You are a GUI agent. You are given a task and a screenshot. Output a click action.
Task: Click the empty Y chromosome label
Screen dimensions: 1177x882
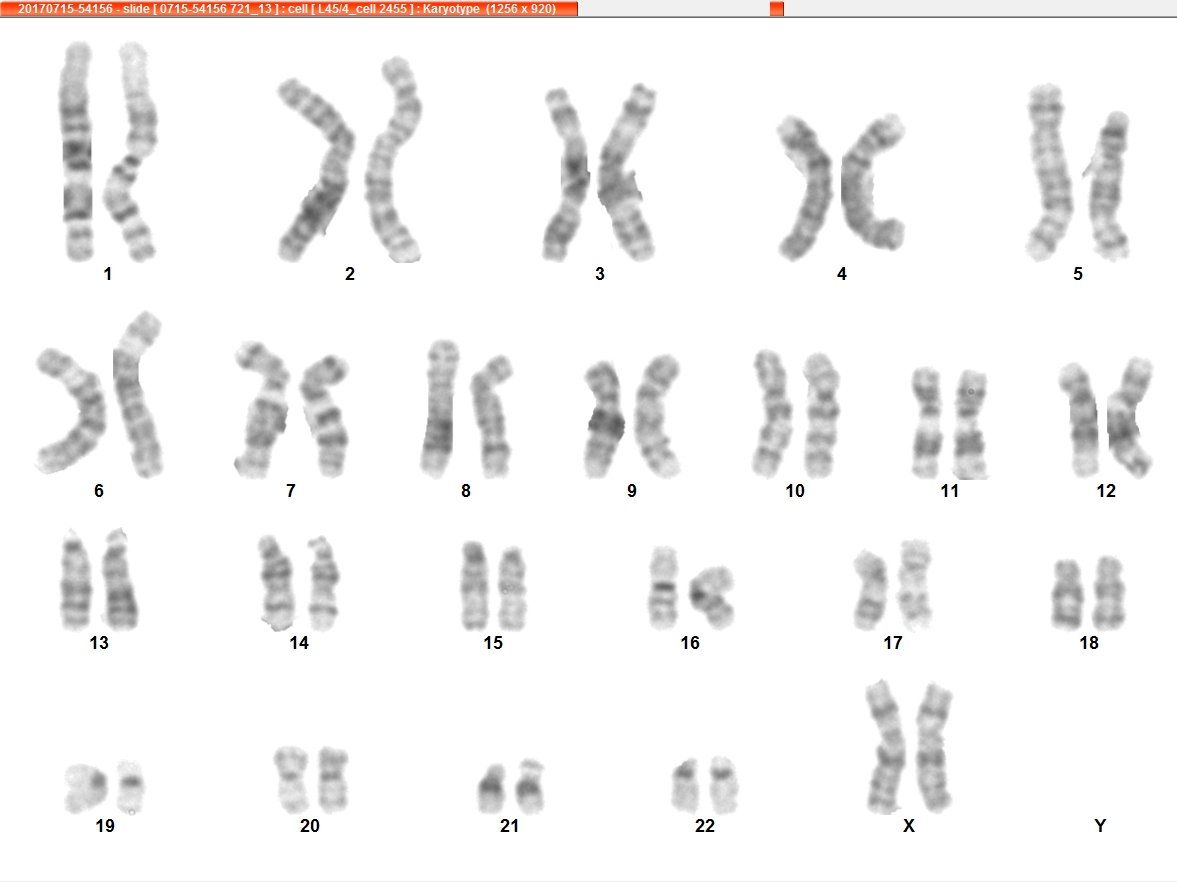(x=1100, y=826)
